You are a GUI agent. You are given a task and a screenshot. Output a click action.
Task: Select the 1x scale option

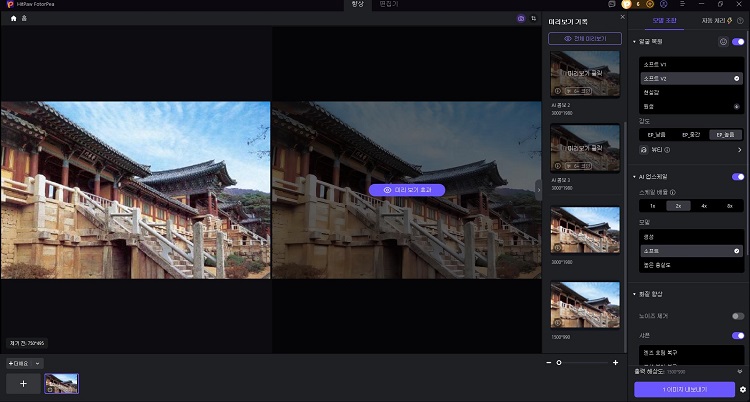[652, 206]
